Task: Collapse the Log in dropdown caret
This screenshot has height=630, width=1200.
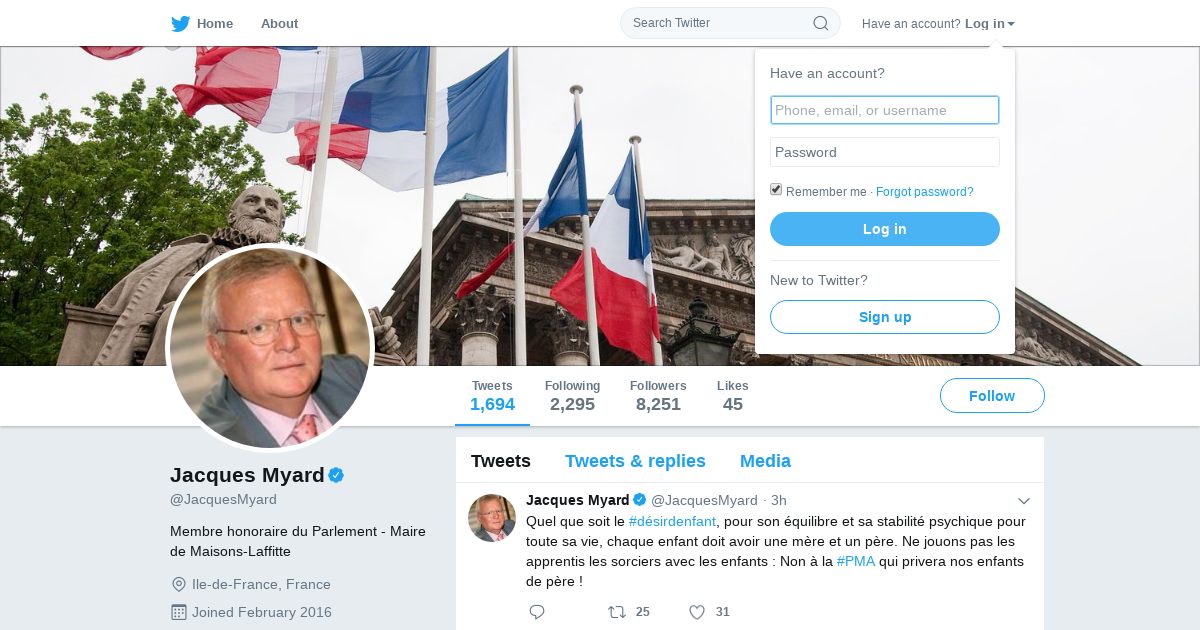Action: pyautogui.click(x=1011, y=24)
